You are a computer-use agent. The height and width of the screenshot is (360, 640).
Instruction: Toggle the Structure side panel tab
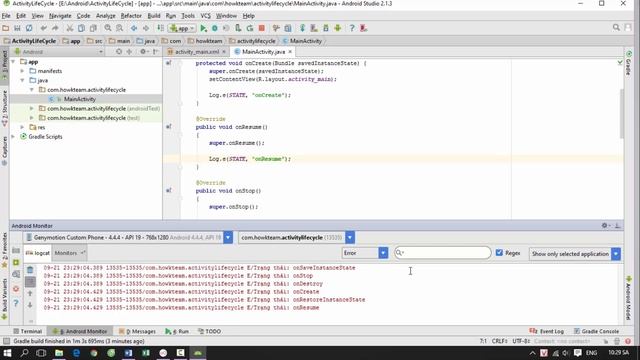tap(4, 108)
